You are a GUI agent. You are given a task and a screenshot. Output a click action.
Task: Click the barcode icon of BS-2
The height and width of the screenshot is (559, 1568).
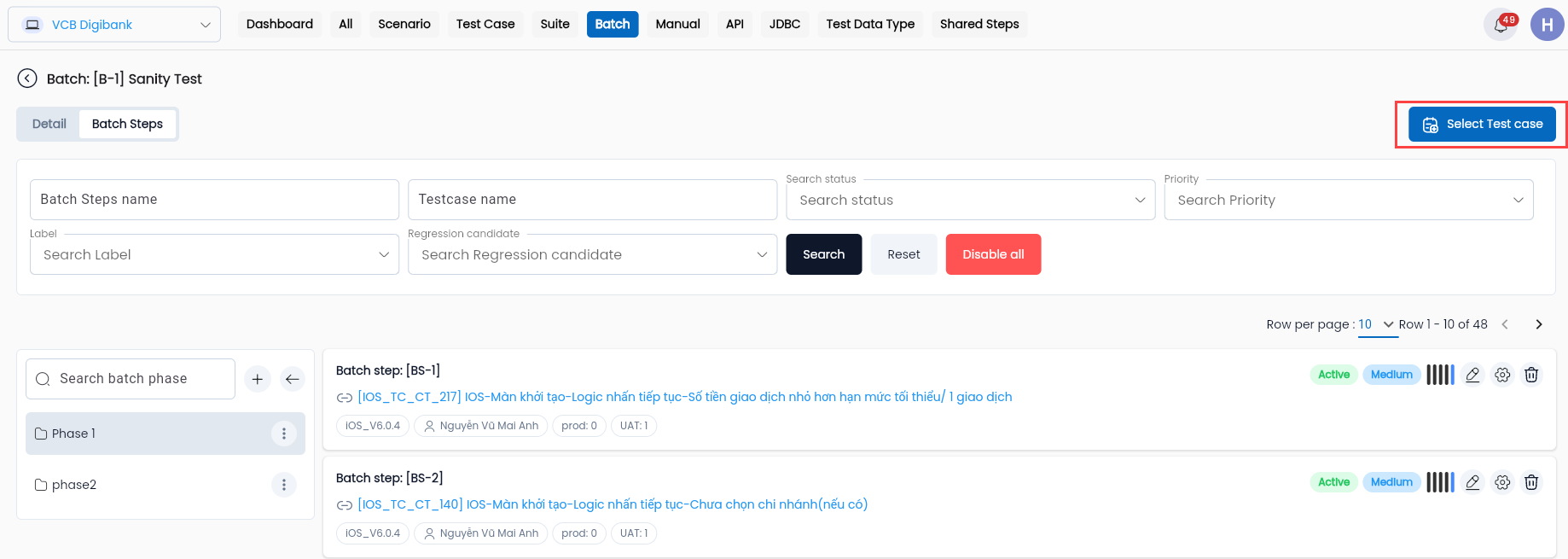[x=1440, y=482]
